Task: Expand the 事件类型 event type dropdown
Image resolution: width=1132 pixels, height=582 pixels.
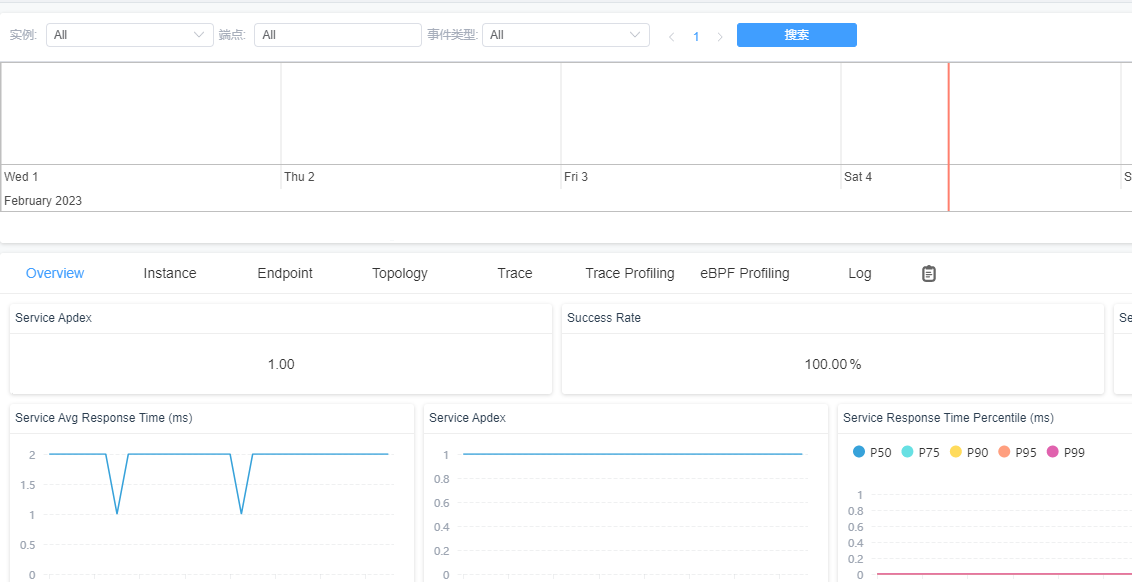Action: pos(566,35)
